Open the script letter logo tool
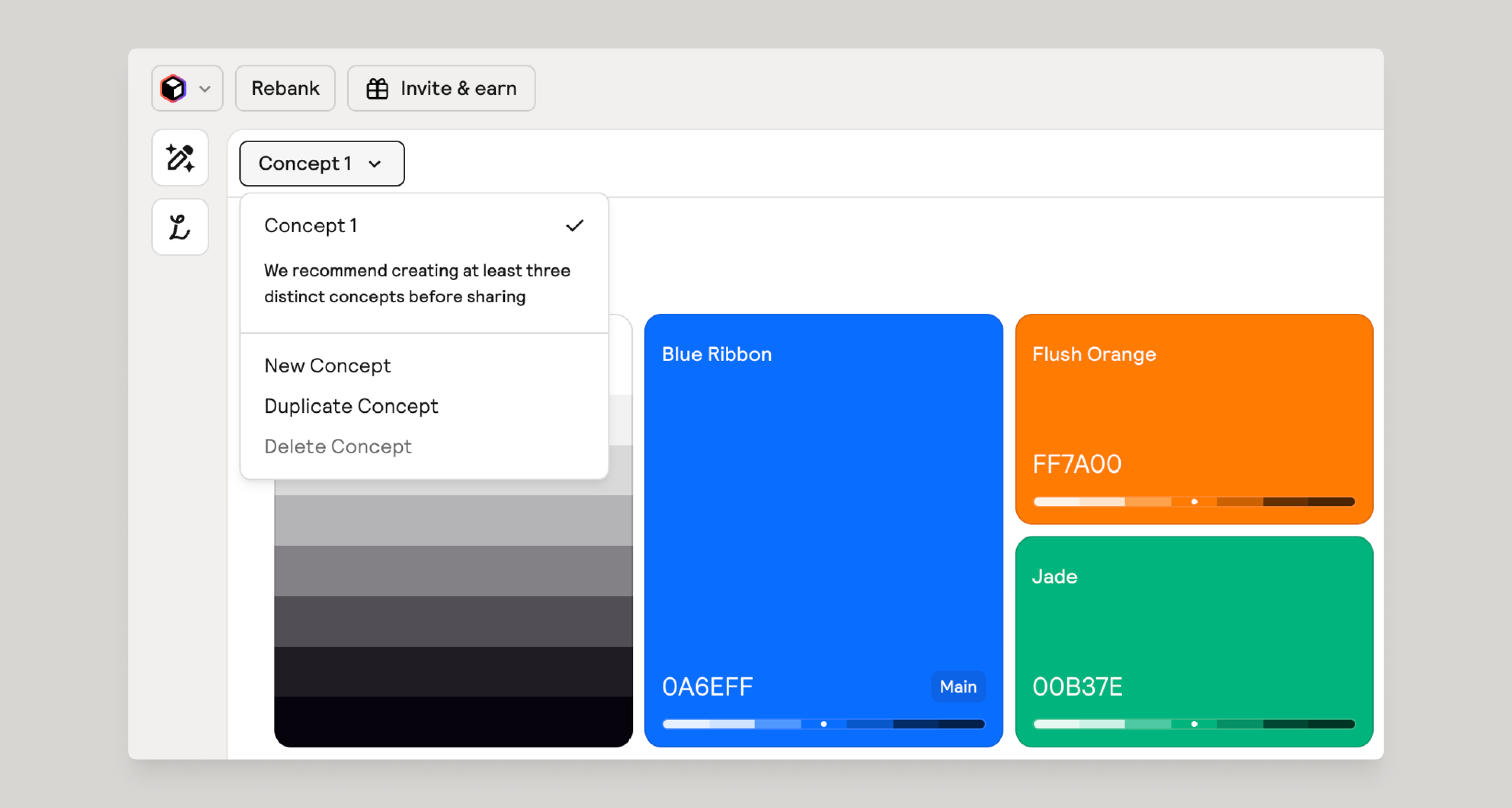1512x808 pixels. click(x=180, y=227)
